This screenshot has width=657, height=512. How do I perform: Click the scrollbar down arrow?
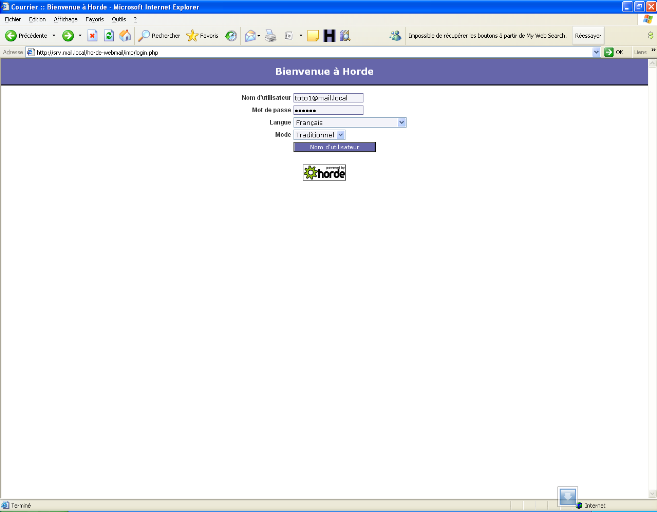[x=652, y=493]
